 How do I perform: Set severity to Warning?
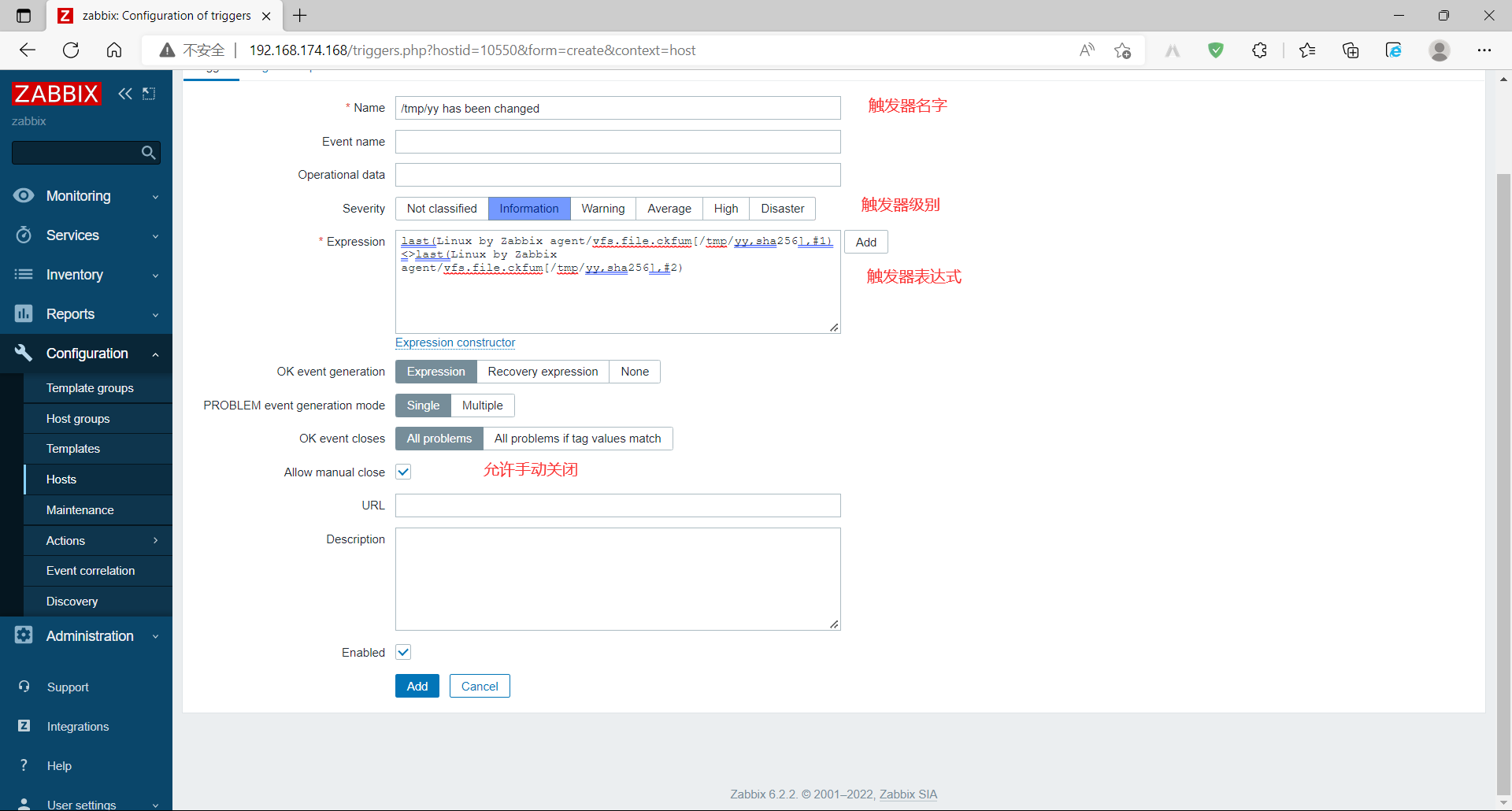pyautogui.click(x=603, y=209)
